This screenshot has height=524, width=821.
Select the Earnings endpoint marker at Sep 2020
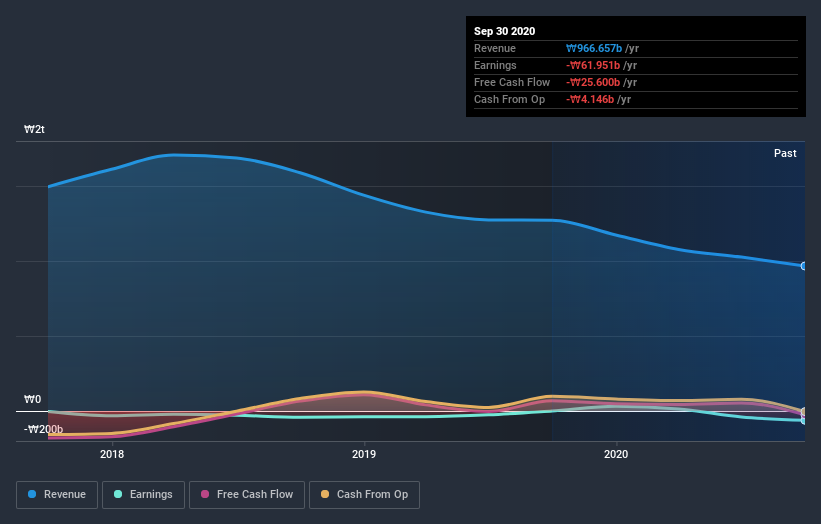click(804, 420)
